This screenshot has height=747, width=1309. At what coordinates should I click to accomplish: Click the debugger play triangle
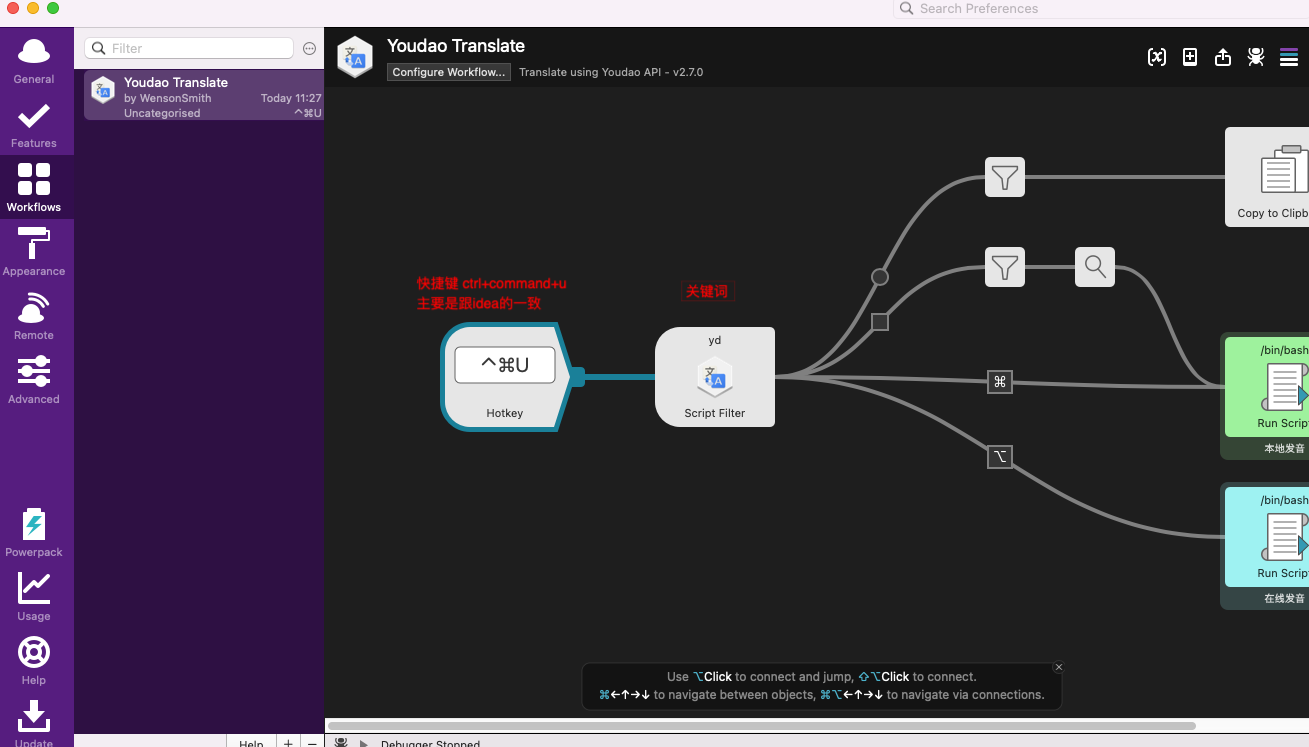364,743
